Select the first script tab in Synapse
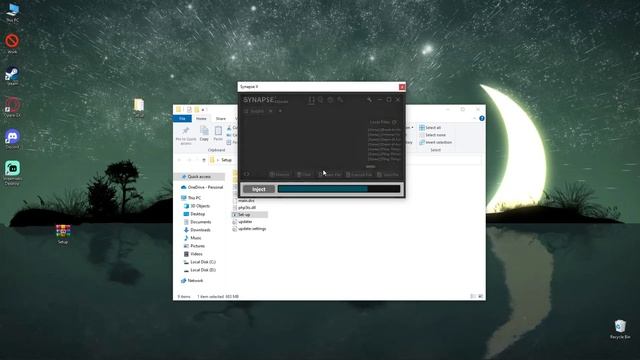 [x=254, y=111]
